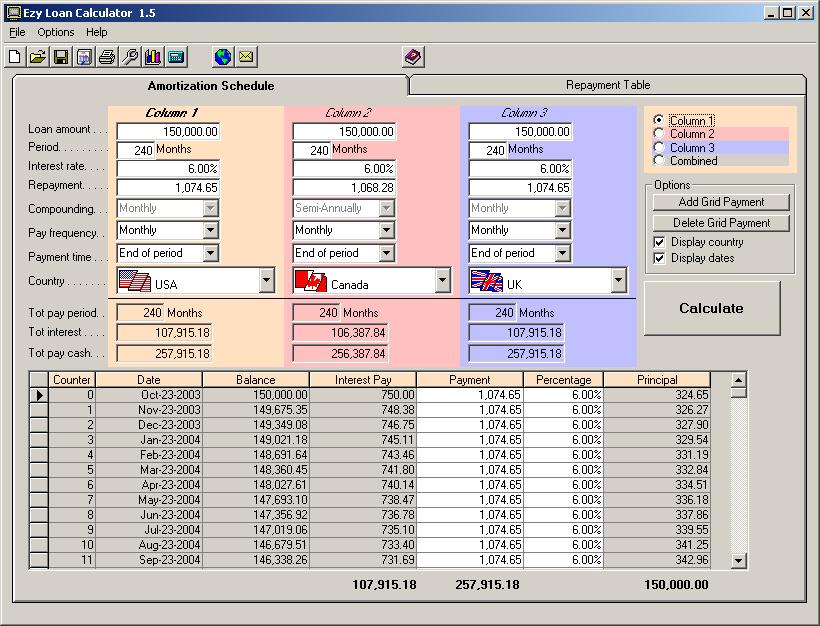Click the Column 1 Loan amount field

point(168,131)
